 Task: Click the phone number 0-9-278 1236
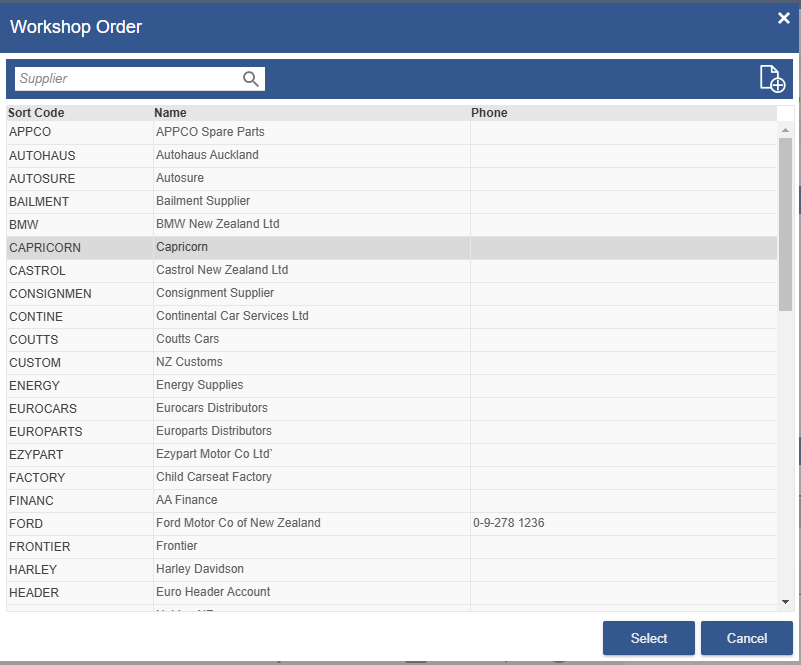coord(508,523)
